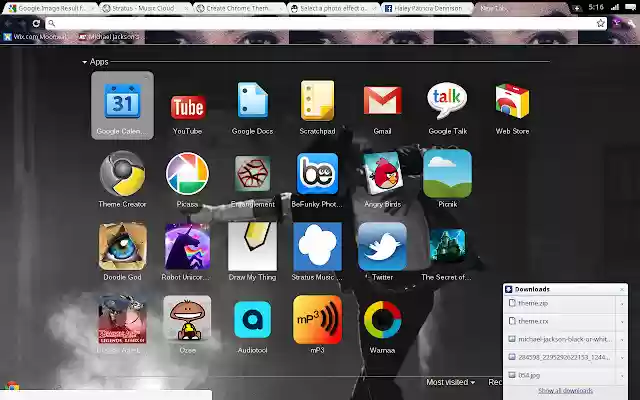Launch the Doodle God game
This screenshot has width=640, height=400.
coord(122,247)
